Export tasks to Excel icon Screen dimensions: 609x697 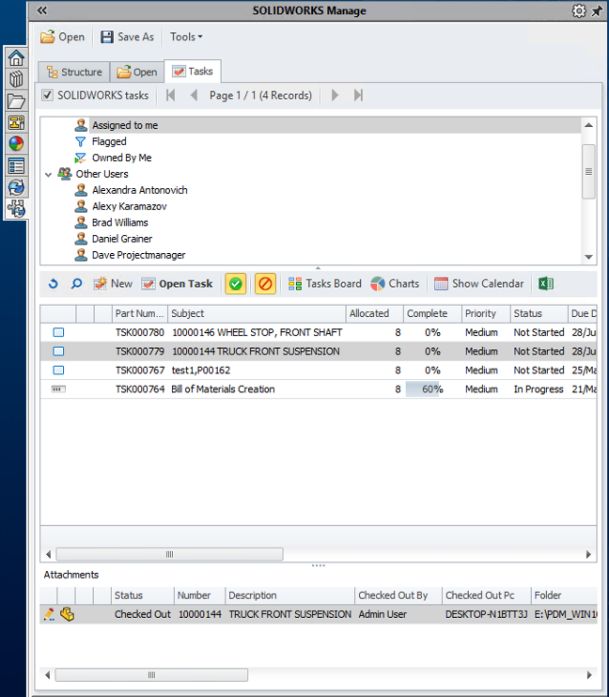[546, 284]
